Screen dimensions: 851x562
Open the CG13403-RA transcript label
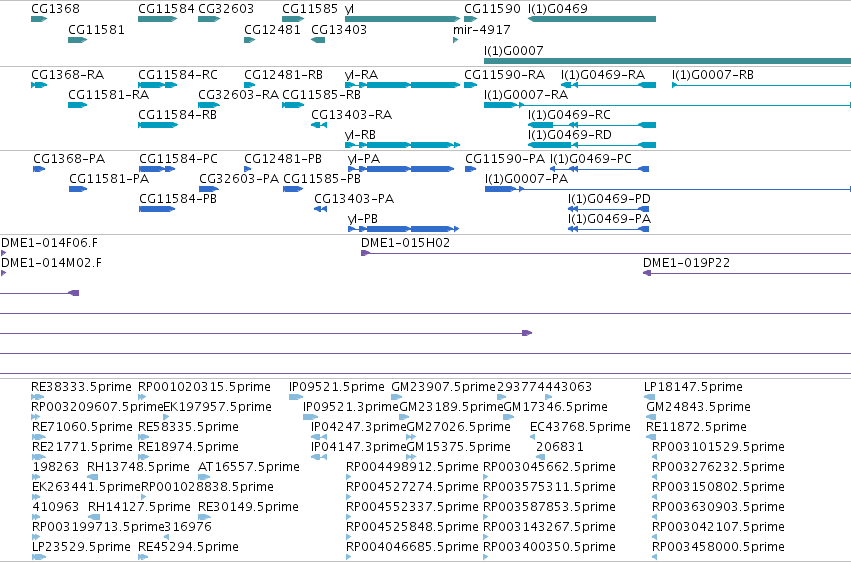click(352, 115)
